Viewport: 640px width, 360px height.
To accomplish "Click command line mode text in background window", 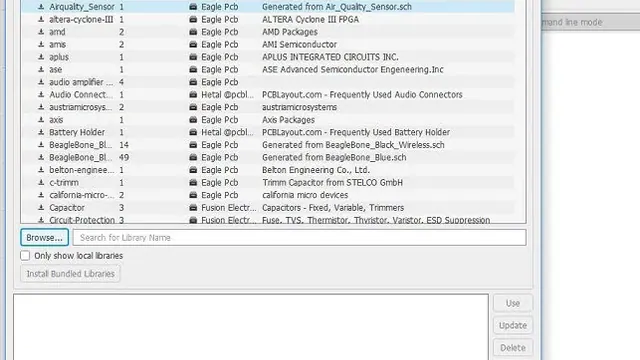I will point(572,22).
